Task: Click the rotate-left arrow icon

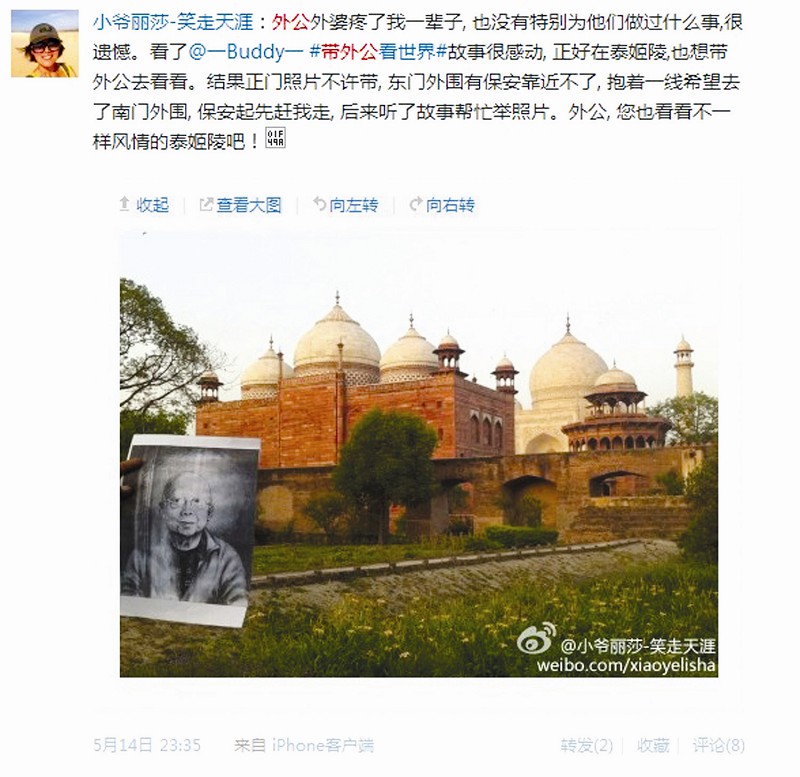Action: point(319,204)
